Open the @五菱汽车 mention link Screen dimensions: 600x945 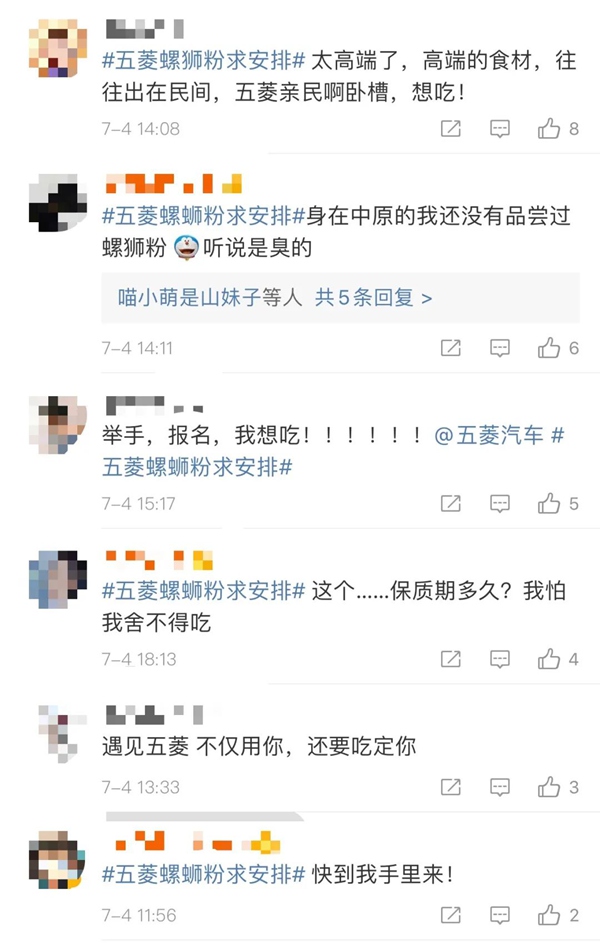click(489, 435)
